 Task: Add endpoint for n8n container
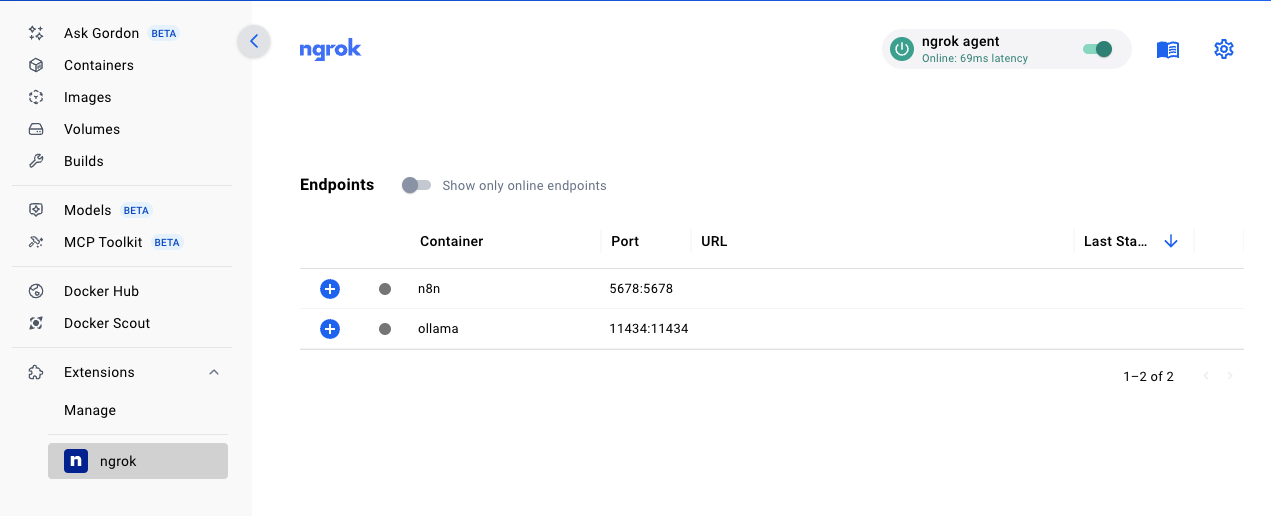[330, 289]
